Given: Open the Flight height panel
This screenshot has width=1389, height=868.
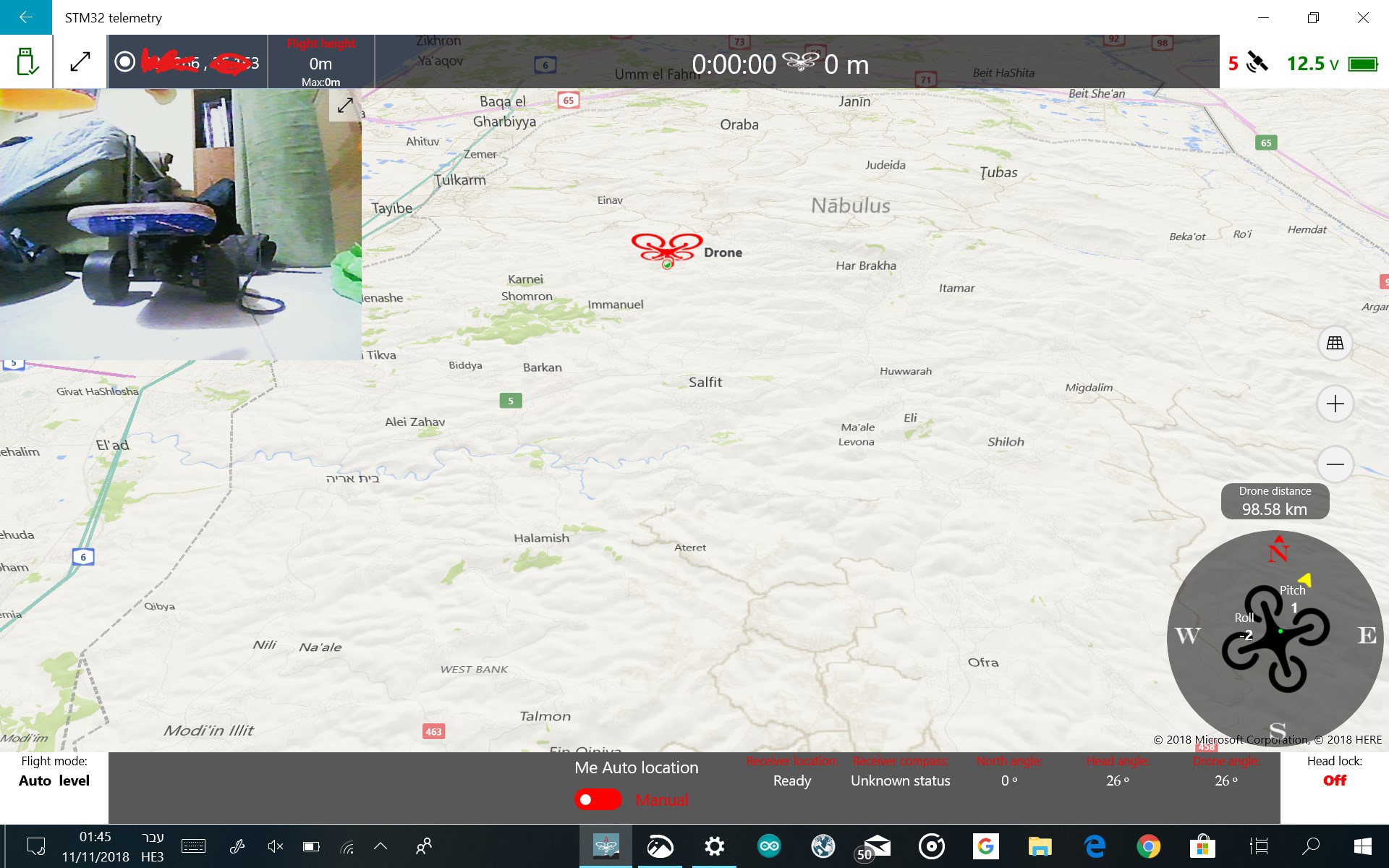Looking at the screenshot, I should click(320, 63).
